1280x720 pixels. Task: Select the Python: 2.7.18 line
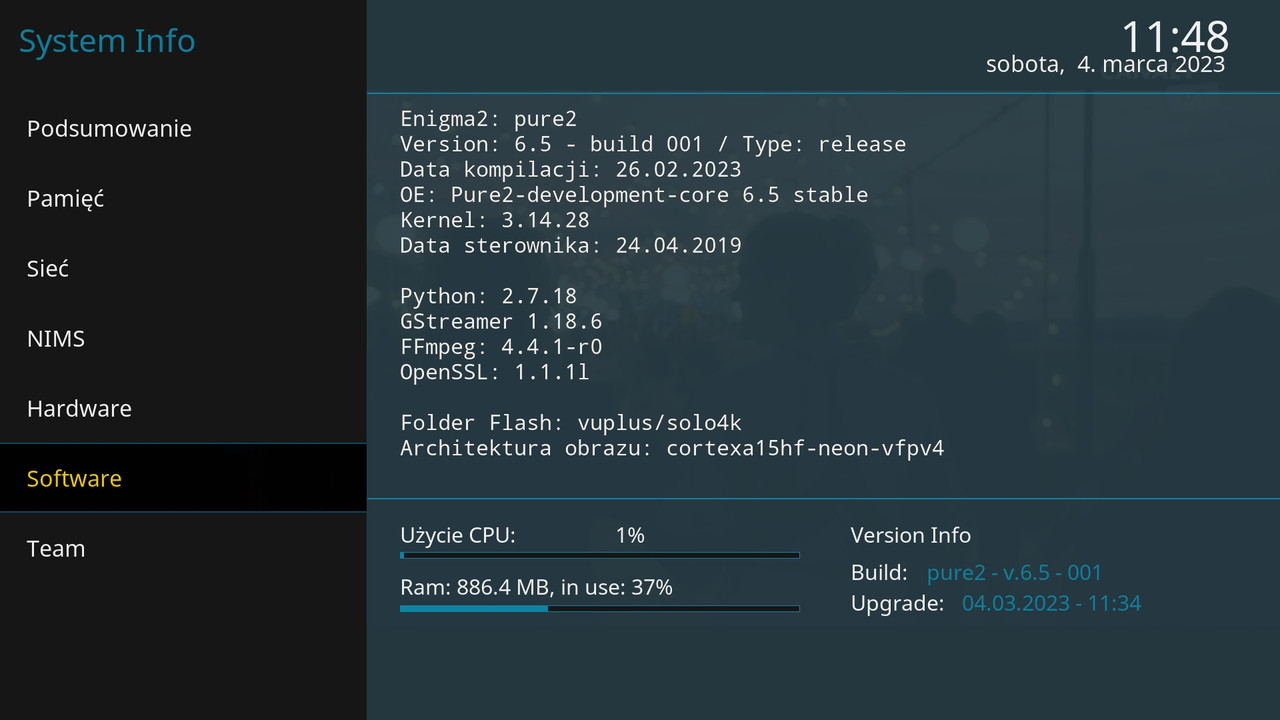pos(488,296)
